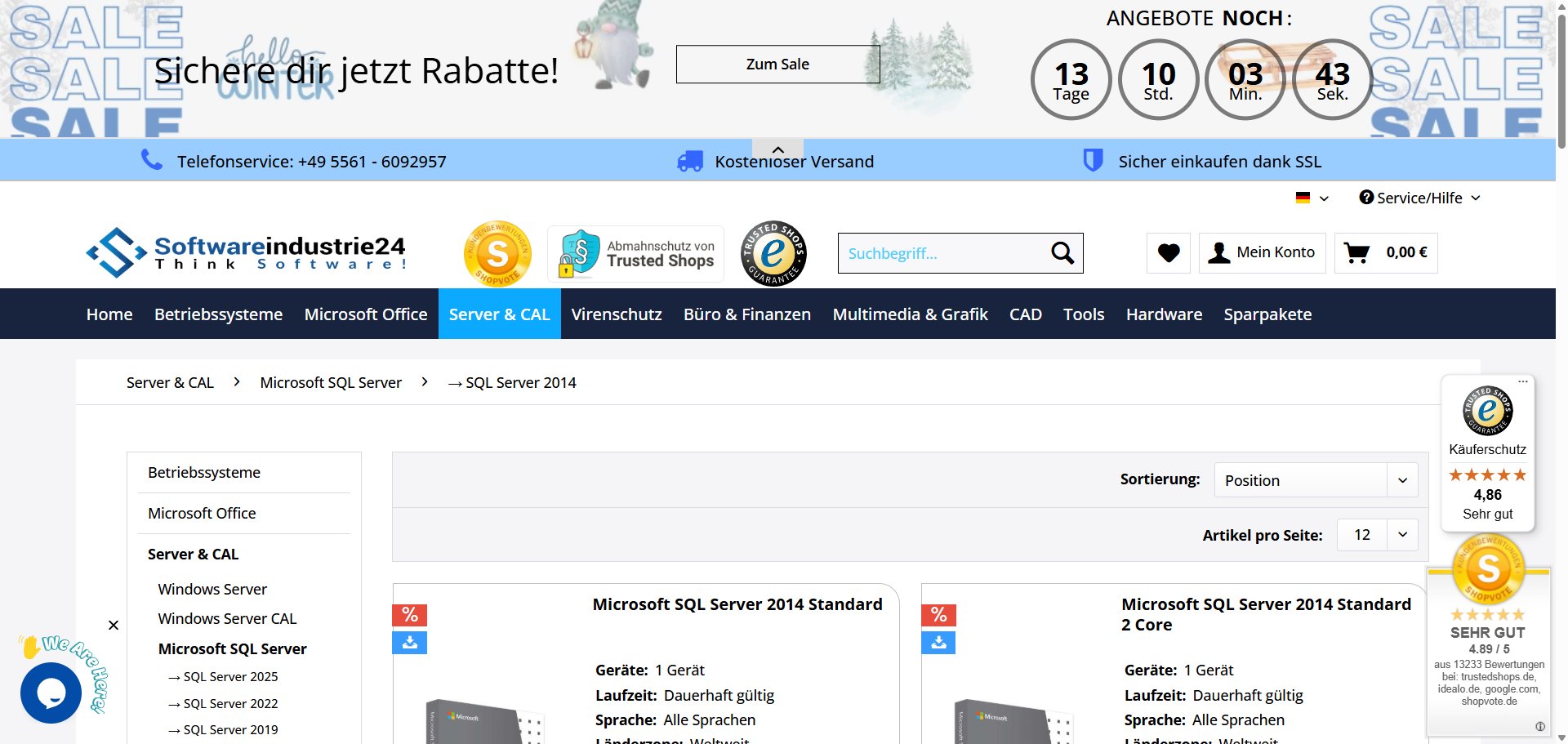Click the red percent badge on second product
Screen dimensions: 1568x744
pyautogui.click(x=938, y=615)
